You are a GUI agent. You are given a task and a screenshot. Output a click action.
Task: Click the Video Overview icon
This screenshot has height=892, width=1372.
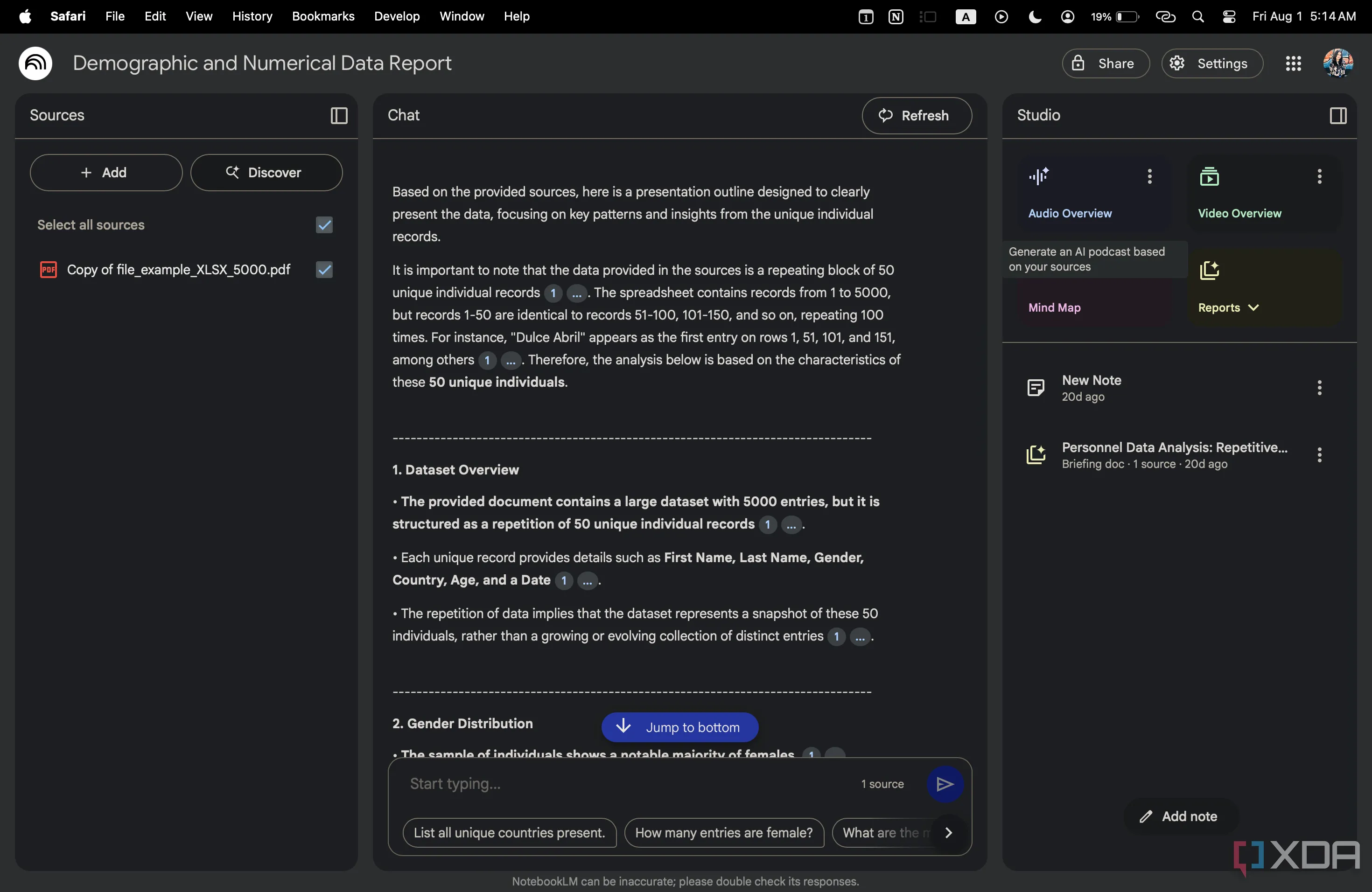tap(1210, 176)
